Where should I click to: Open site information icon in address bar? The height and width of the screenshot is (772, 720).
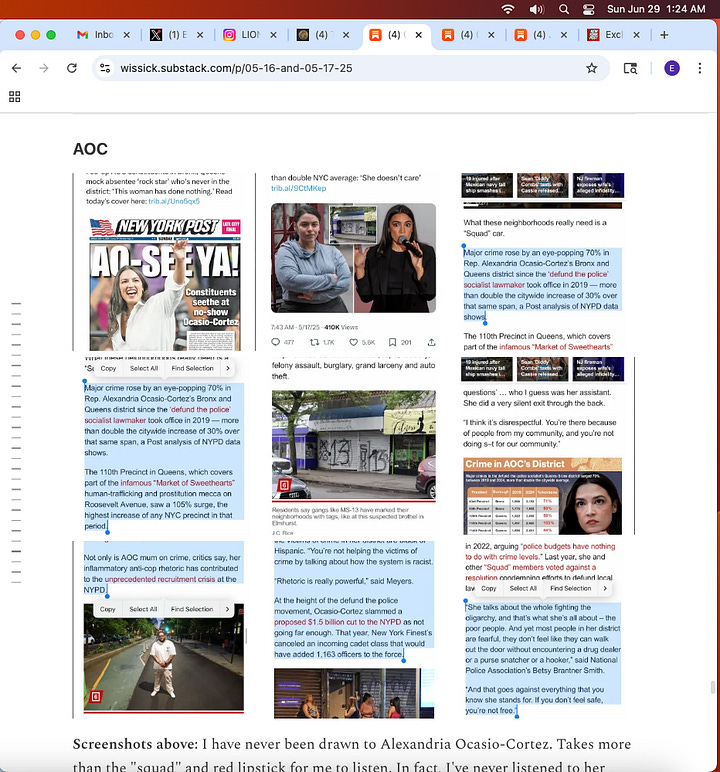tap(105, 68)
